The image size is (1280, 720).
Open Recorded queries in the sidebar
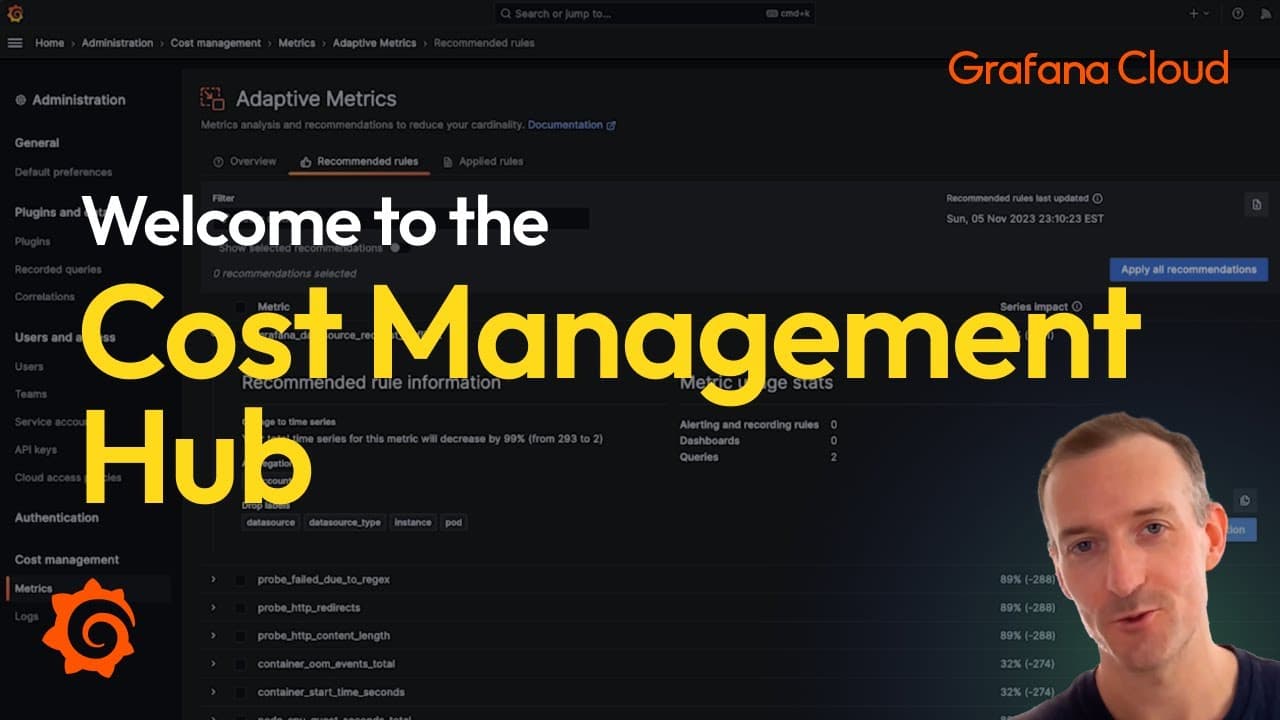coord(58,269)
